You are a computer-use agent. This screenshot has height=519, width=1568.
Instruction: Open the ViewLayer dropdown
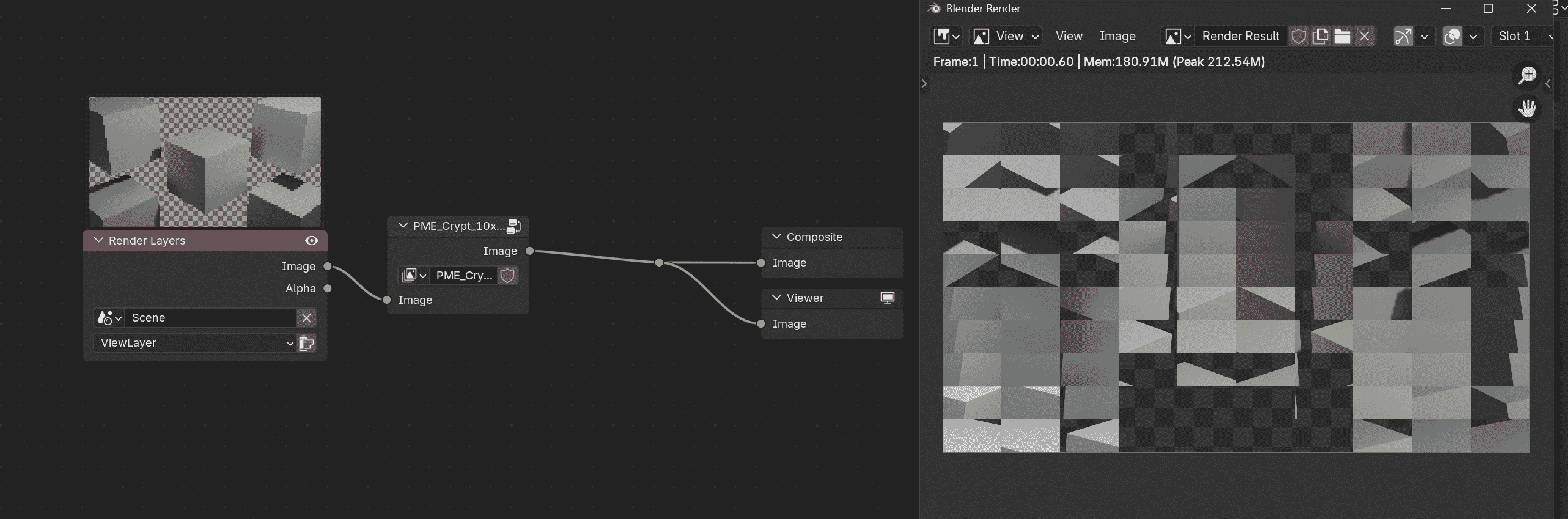[x=194, y=343]
